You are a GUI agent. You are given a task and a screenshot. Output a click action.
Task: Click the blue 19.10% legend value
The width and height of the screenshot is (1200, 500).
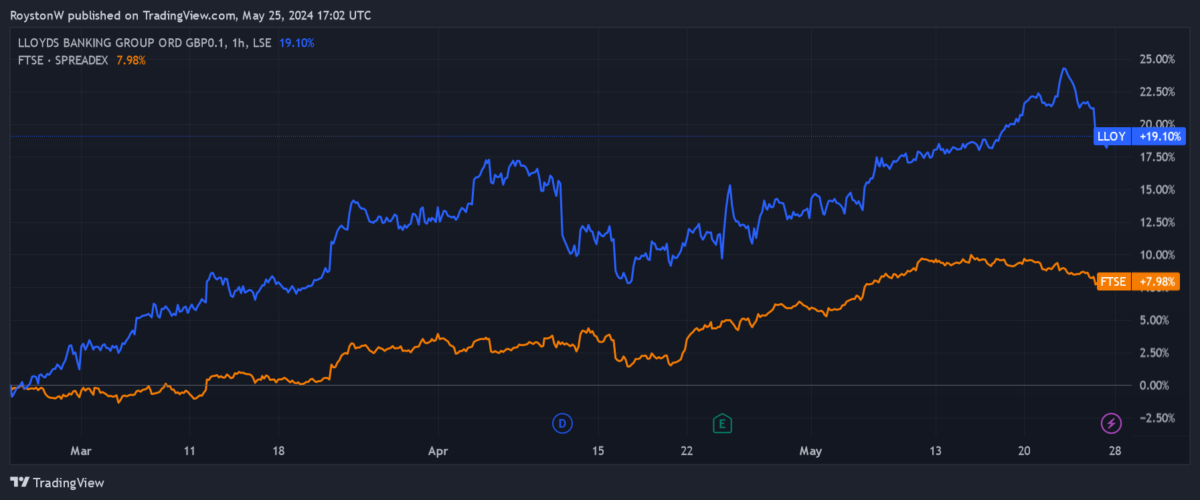[x=294, y=43]
